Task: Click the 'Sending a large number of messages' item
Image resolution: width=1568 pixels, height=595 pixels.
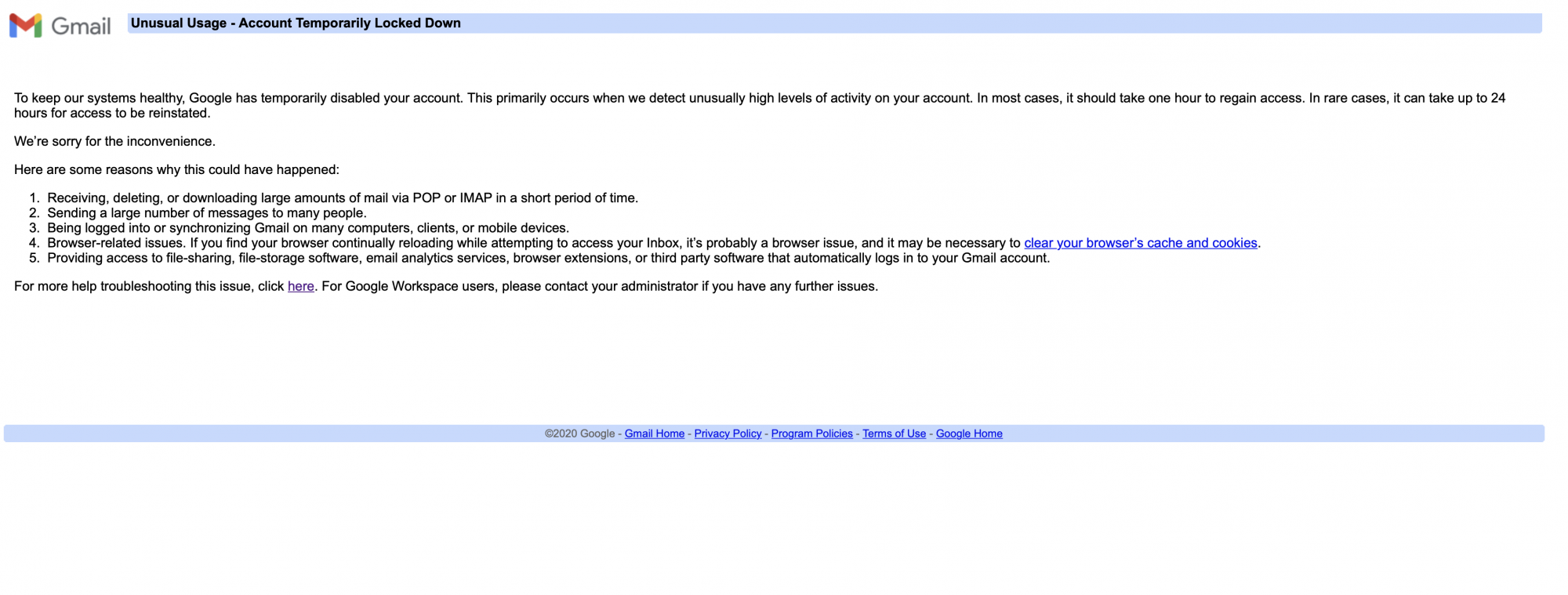Action: tap(207, 212)
